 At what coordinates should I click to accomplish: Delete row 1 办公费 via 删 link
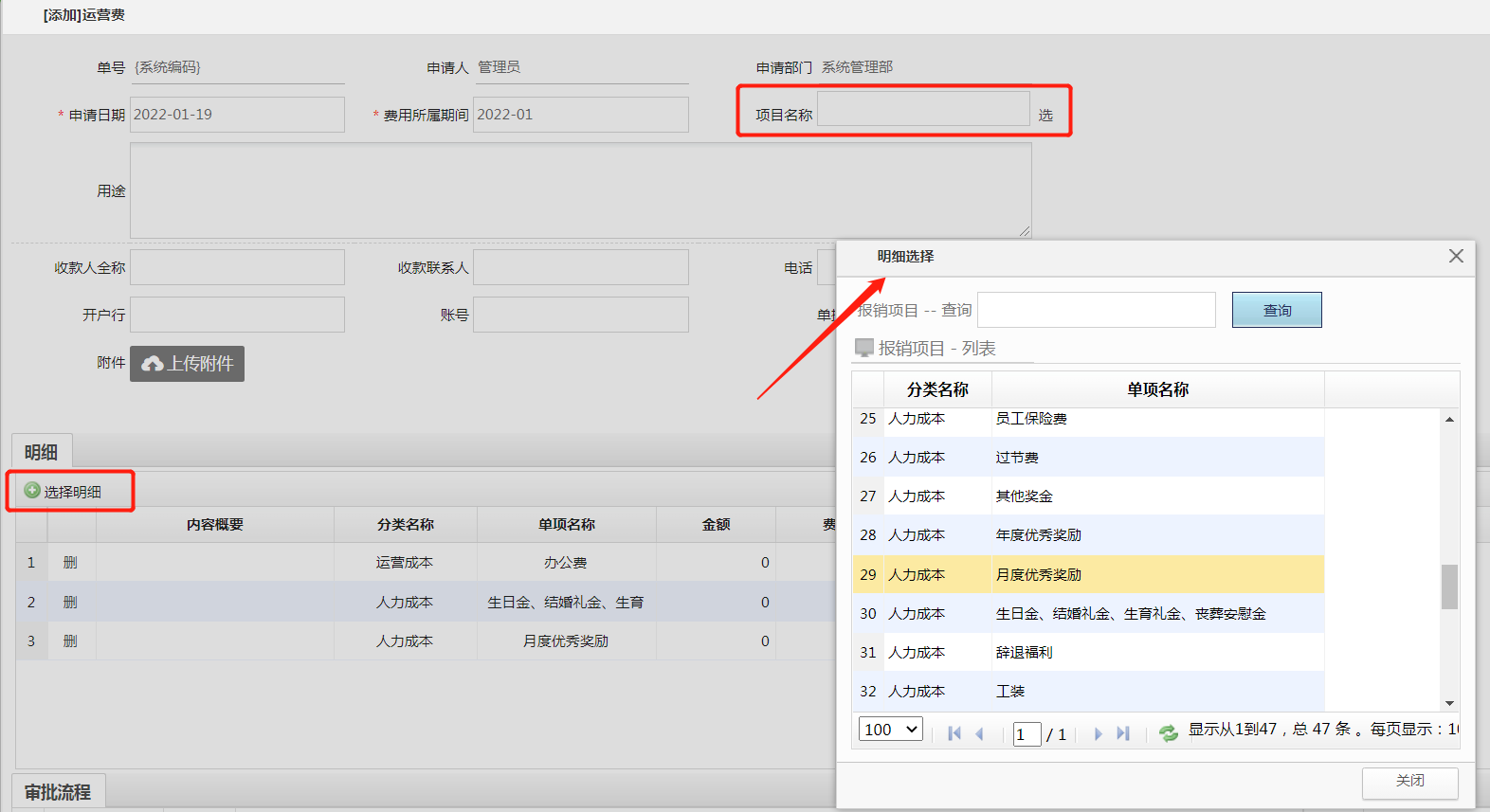click(70, 563)
